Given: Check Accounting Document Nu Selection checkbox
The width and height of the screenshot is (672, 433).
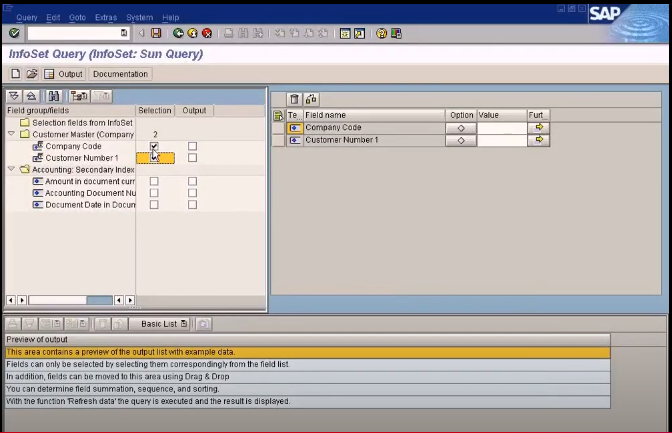Looking at the screenshot, I should 154,193.
